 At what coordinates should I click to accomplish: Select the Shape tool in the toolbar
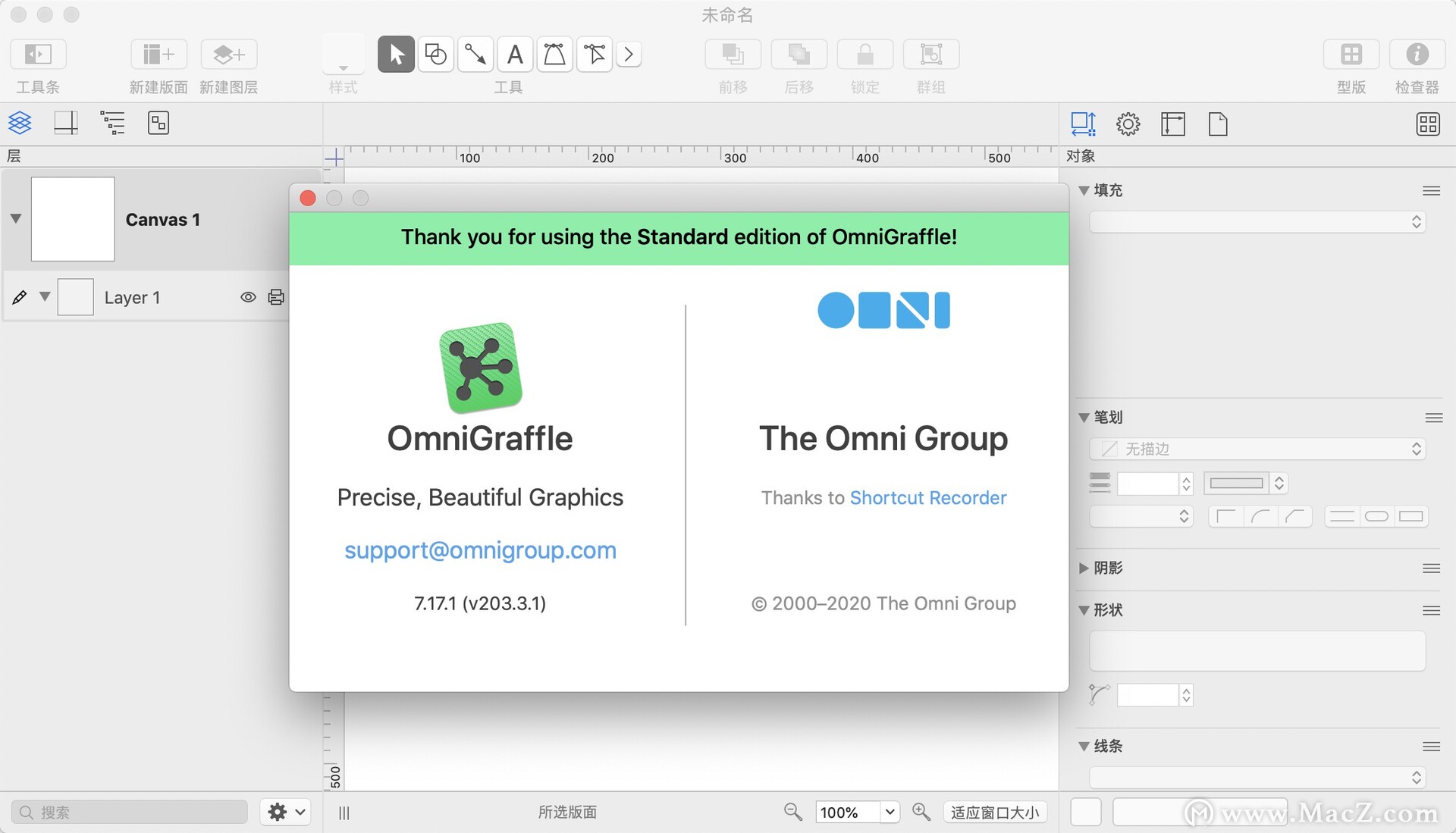tap(435, 54)
